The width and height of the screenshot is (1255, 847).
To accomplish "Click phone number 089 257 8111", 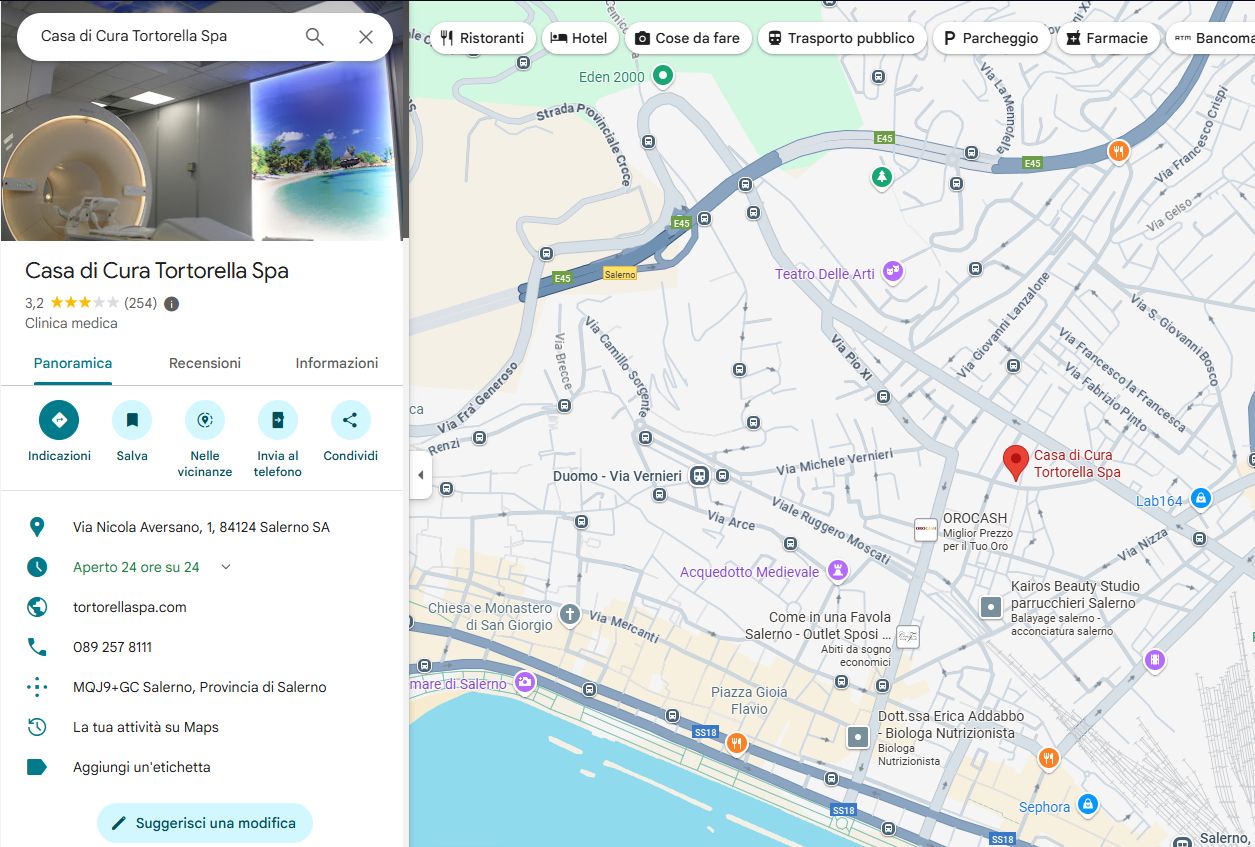I will click(x=113, y=647).
